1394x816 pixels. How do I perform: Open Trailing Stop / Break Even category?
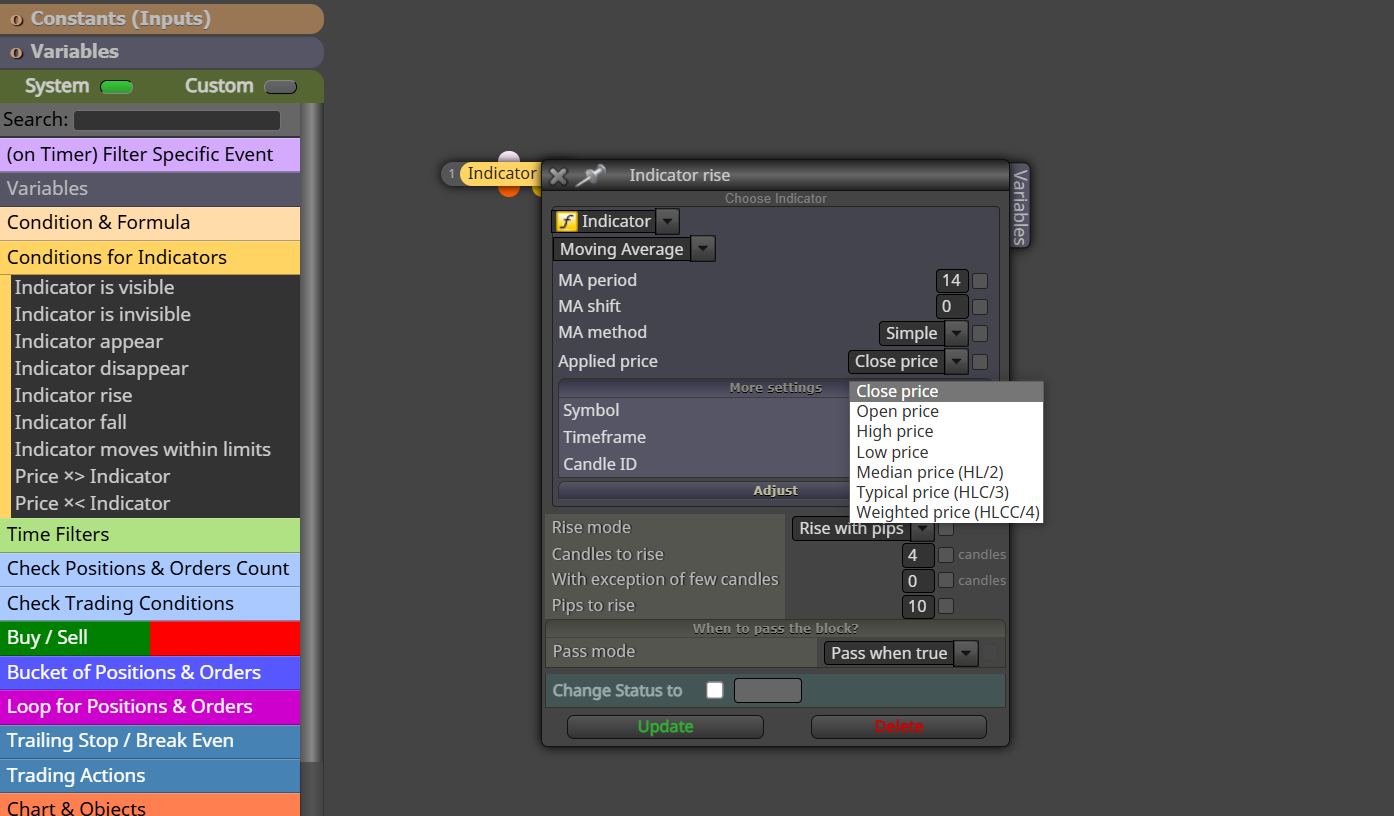coord(150,740)
